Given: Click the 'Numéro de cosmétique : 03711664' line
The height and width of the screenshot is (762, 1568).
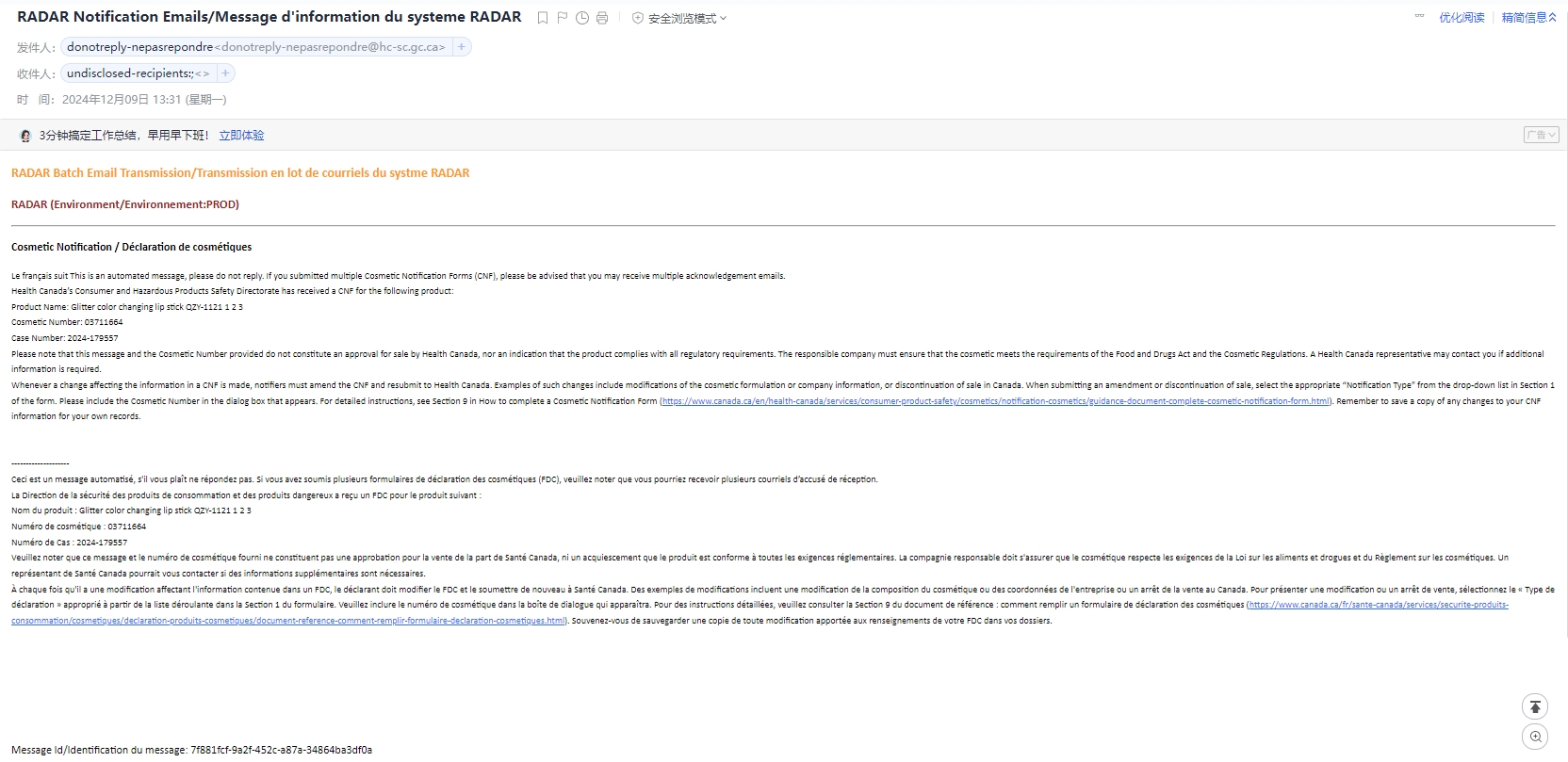Looking at the screenshot, I should [x=79, y=527].
